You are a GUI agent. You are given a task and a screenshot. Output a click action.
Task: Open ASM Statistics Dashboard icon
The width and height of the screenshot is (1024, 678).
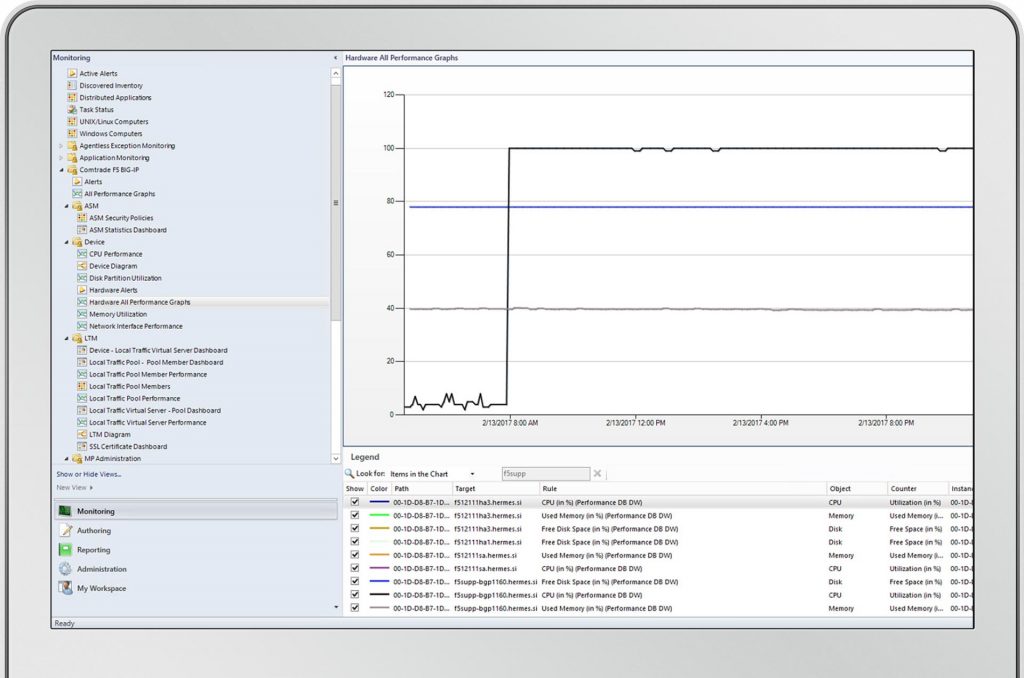tap(82, 230)
